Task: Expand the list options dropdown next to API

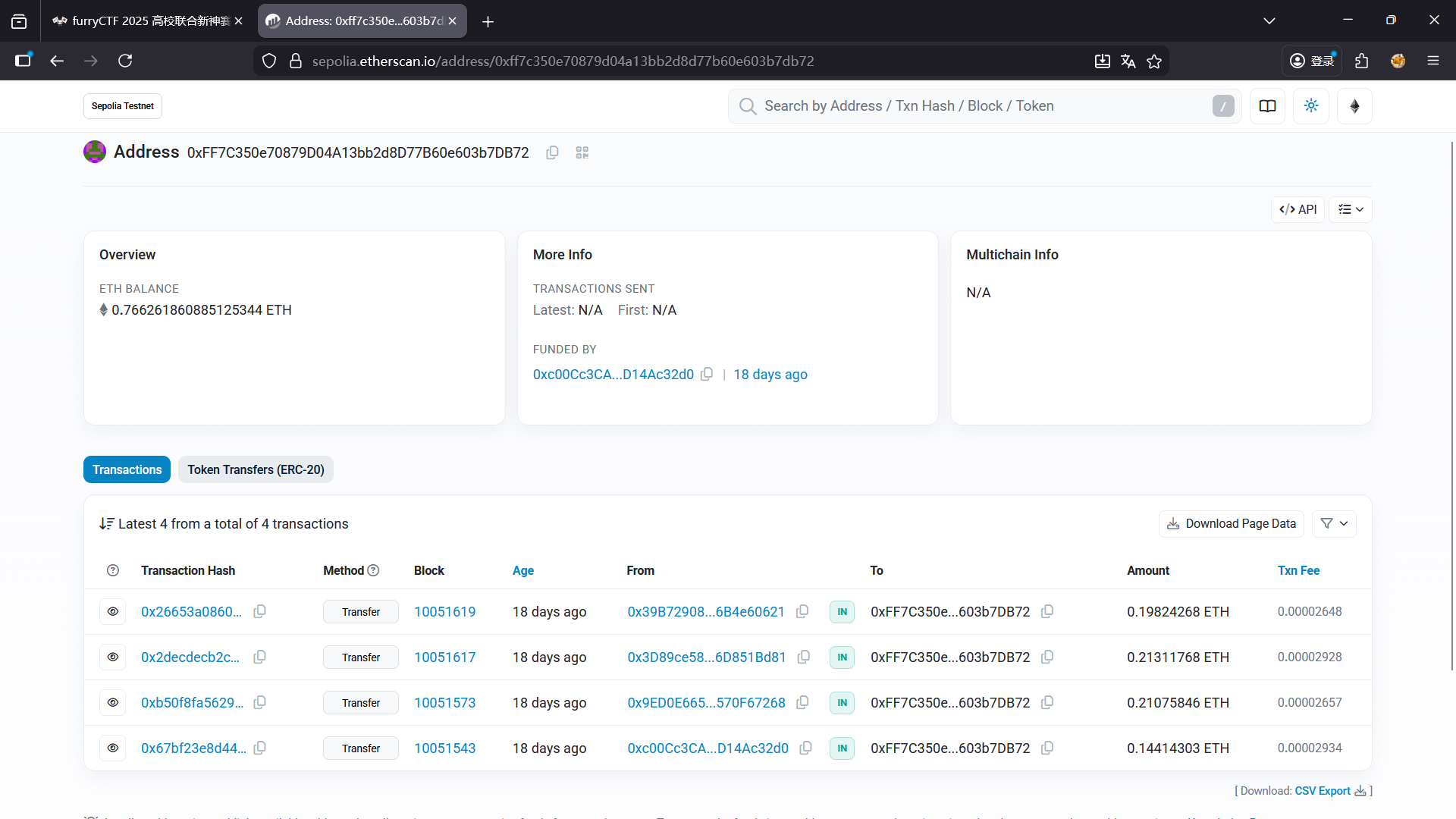Action: [x=1351, y=209]
